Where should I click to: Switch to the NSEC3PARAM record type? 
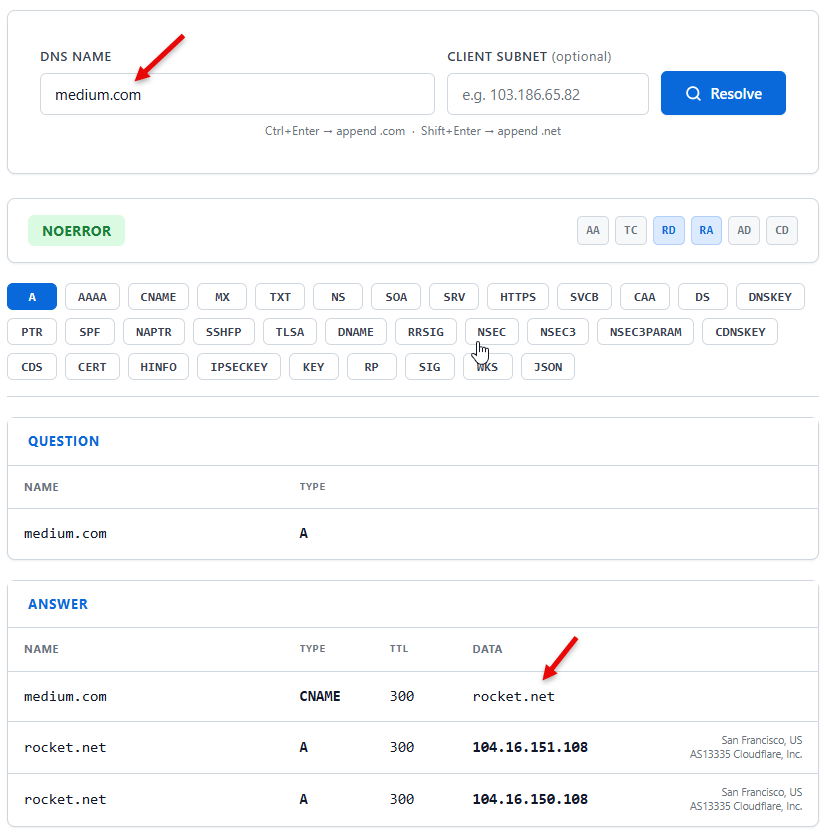point(645,332)
